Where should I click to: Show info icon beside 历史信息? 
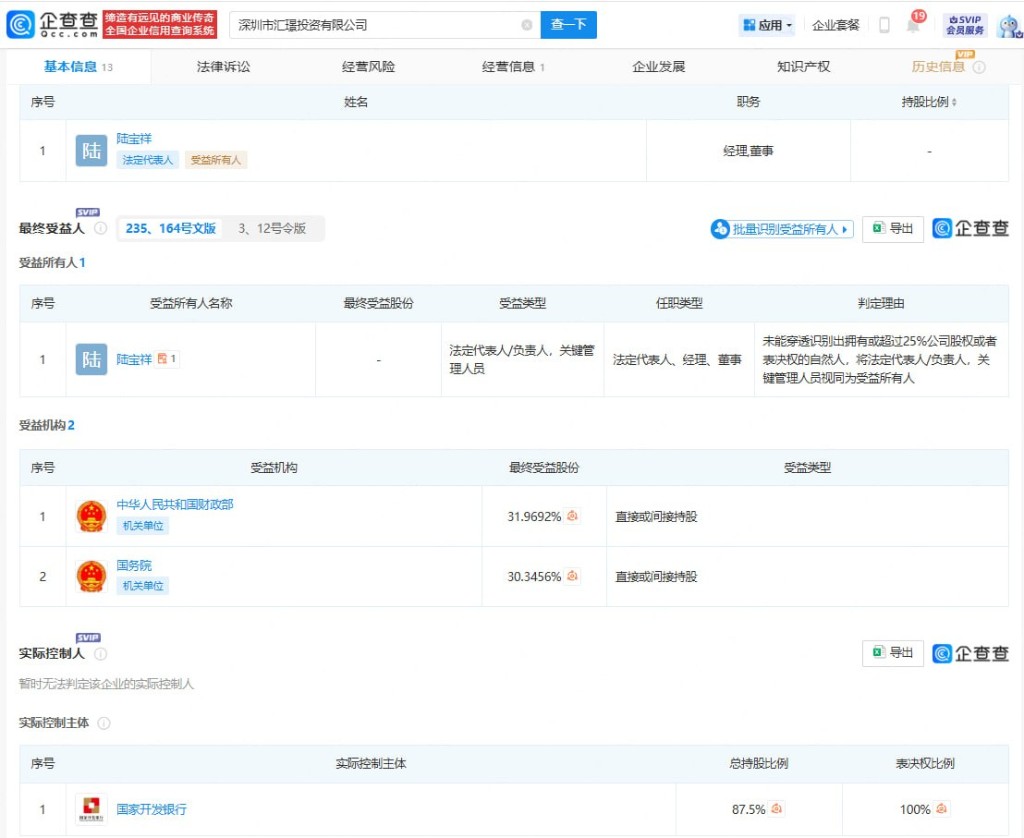click(x=979, y=67)
